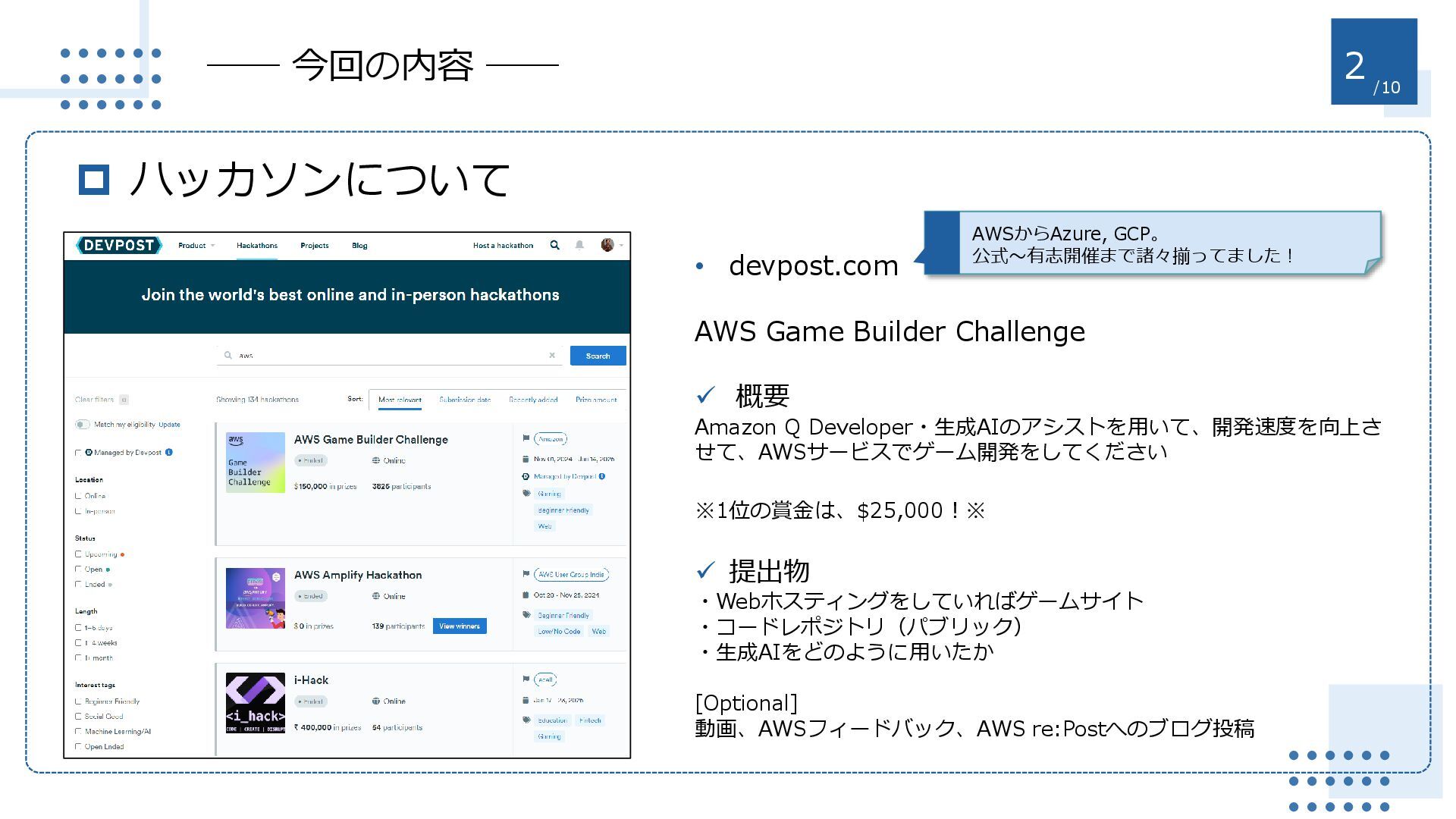Sort by 'Most relevant'
This screenshot has width=1456, height=819.
coord(400,400)
